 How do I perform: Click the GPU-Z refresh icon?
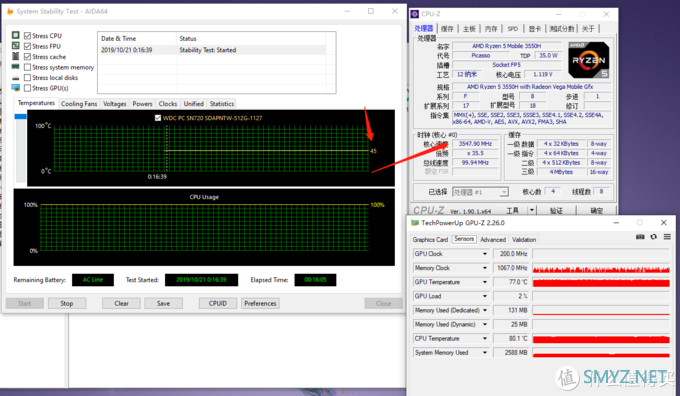(x=654, y=237)
